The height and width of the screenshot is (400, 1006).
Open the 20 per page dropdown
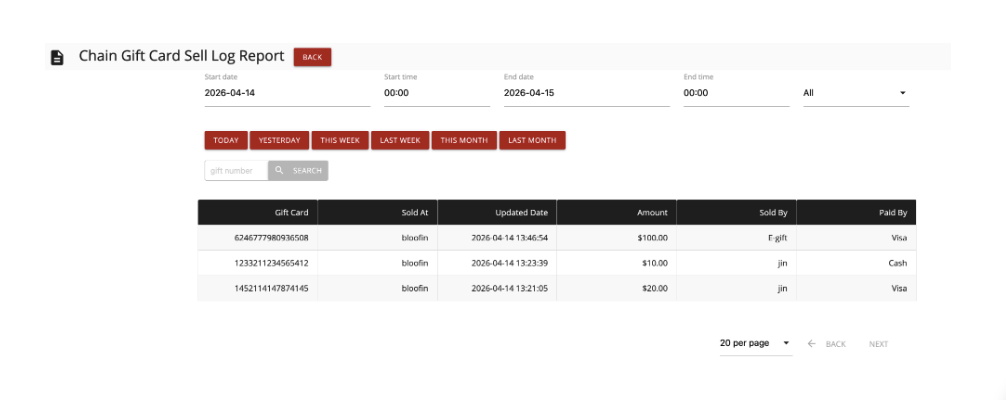click(x=756, y=343)
